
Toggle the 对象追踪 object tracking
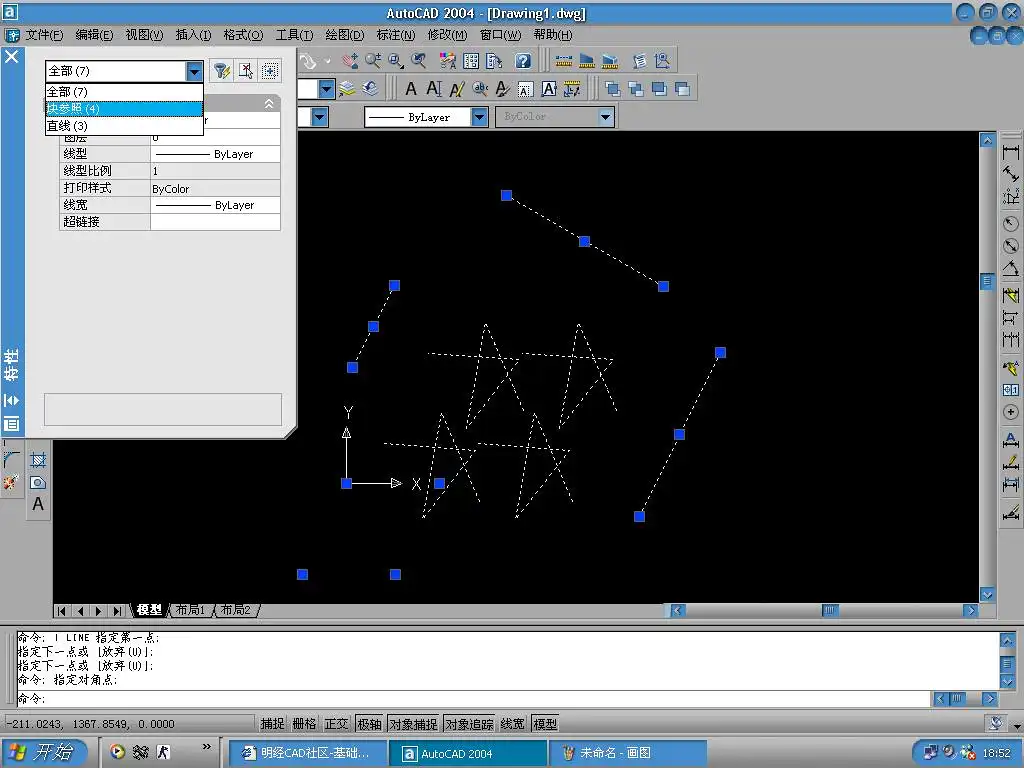tap(470, 724)
